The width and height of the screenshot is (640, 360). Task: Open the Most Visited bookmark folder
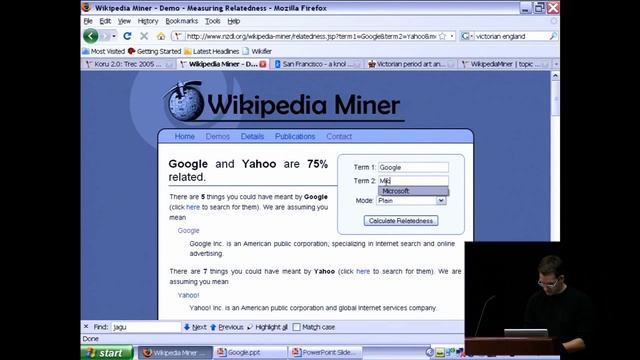click(104, 51)
